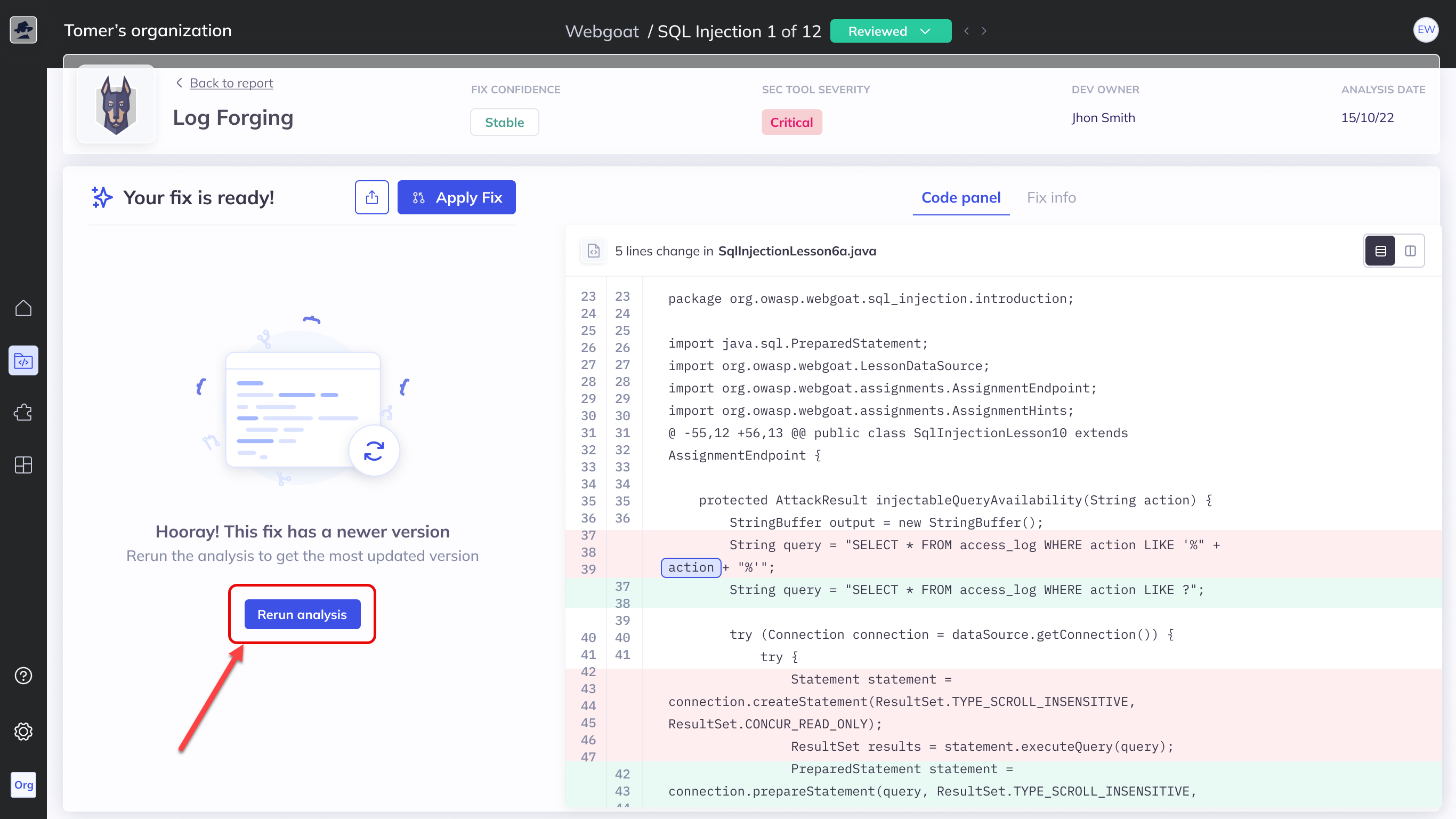The width and height of the screenshot is (1456, 819).
Task: Switch to split diff view toggle
Action: (x=1410, y=251)
